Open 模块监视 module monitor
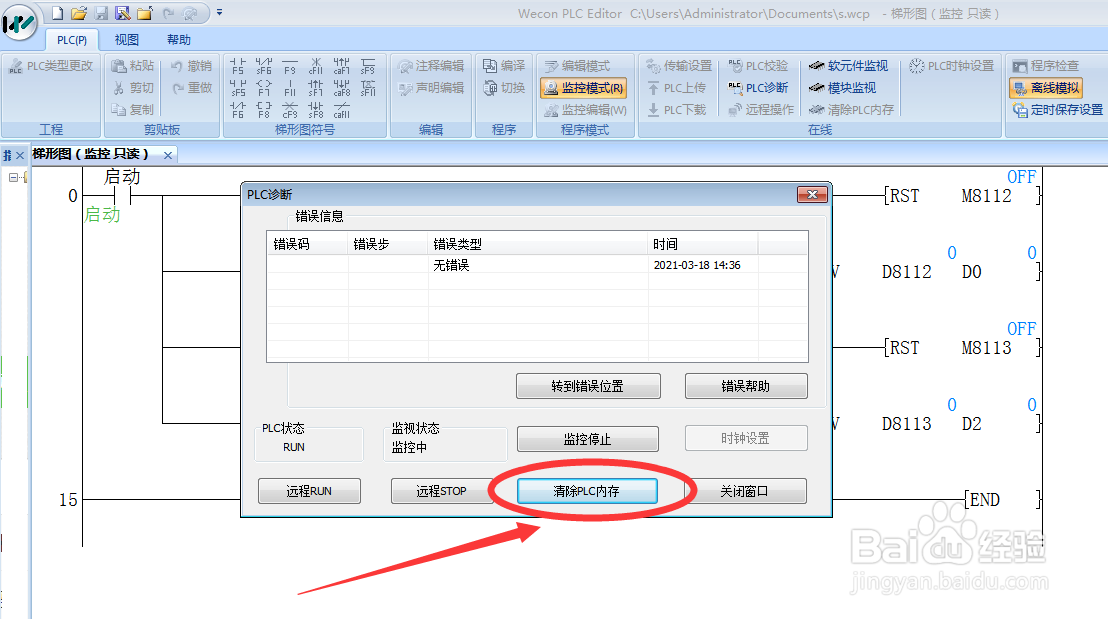 click(842, 88)
